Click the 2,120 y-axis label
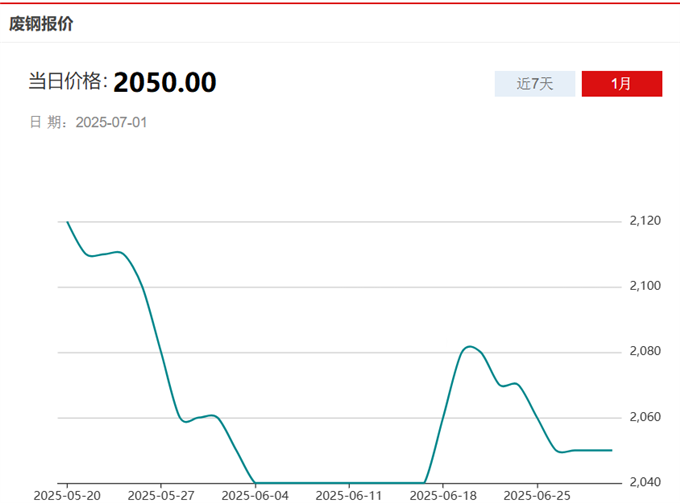Screen dimensions: 680x503 point(645,221)
